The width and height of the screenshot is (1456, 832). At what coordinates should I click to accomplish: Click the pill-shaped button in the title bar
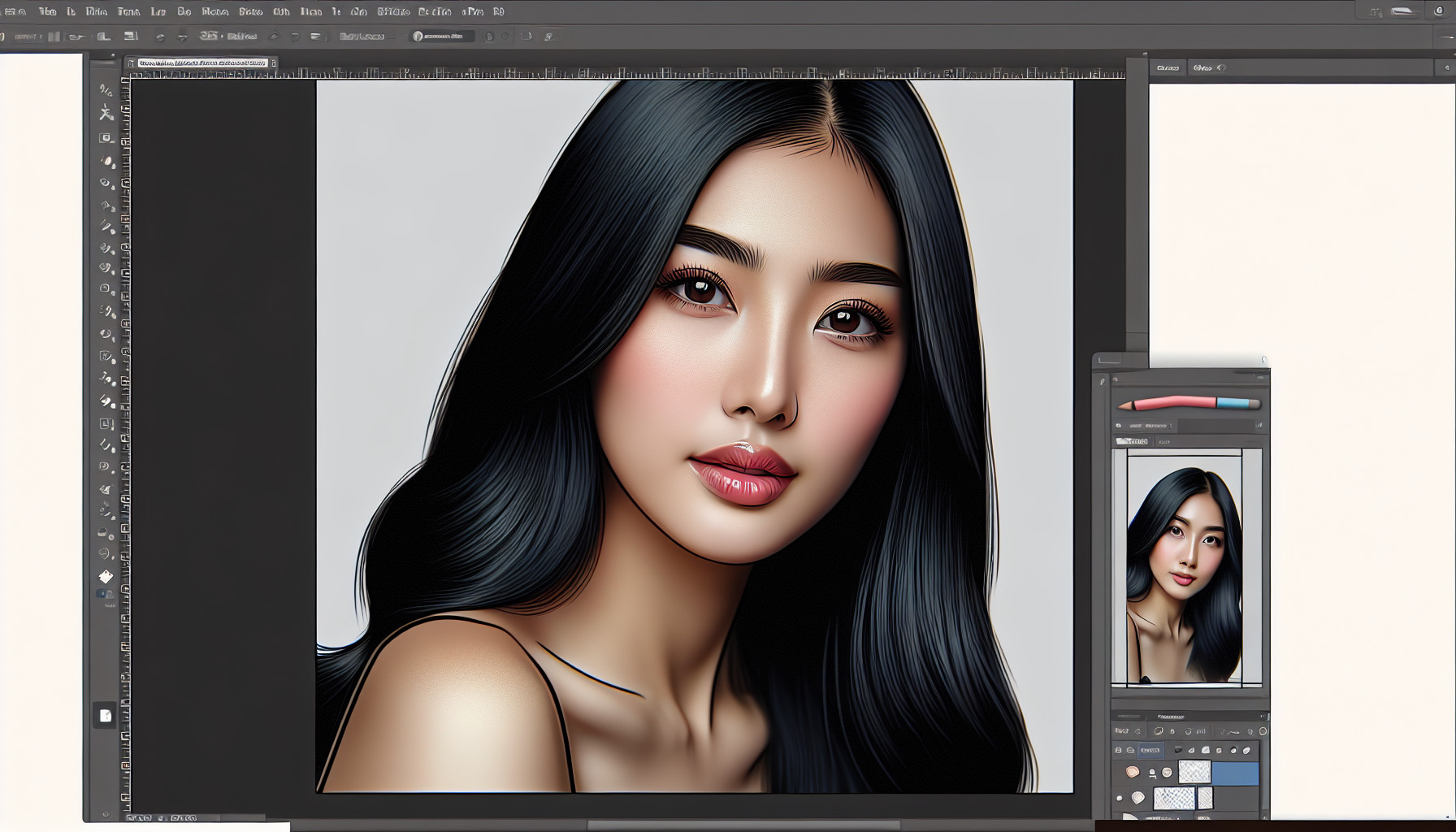pos(1402,11)
